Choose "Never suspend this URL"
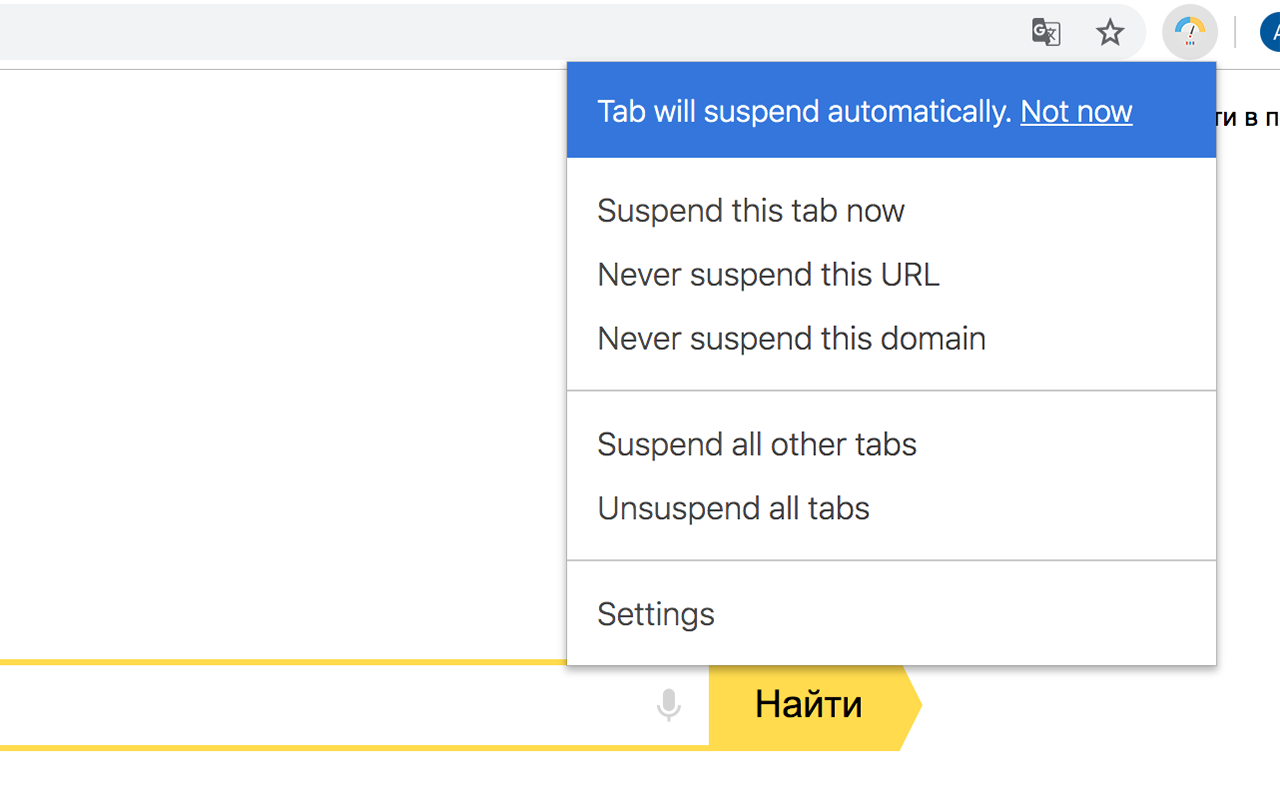Viewport: 1280px width, 800px height. pos(768,274)
